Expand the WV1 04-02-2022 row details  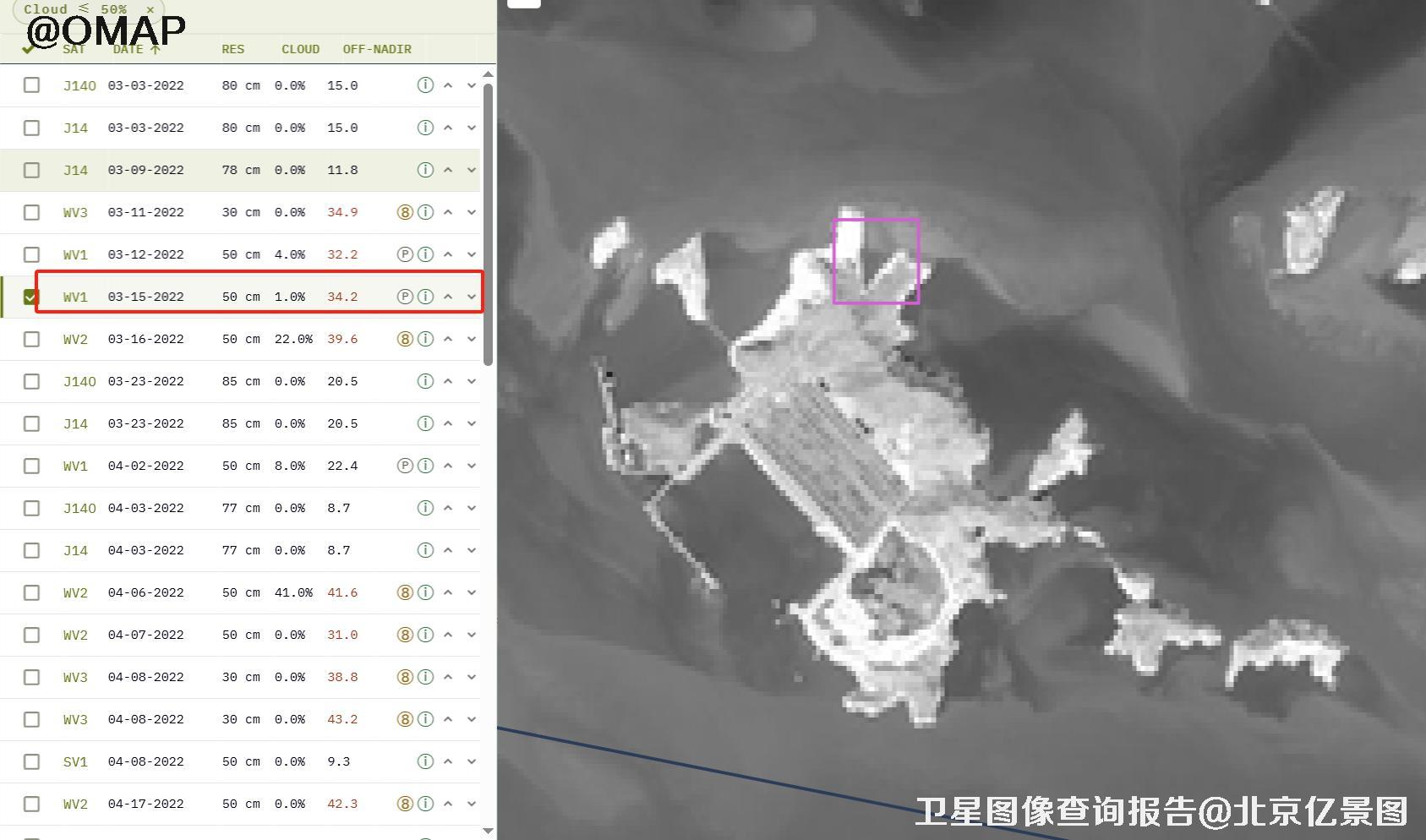[x=472, y=466]
